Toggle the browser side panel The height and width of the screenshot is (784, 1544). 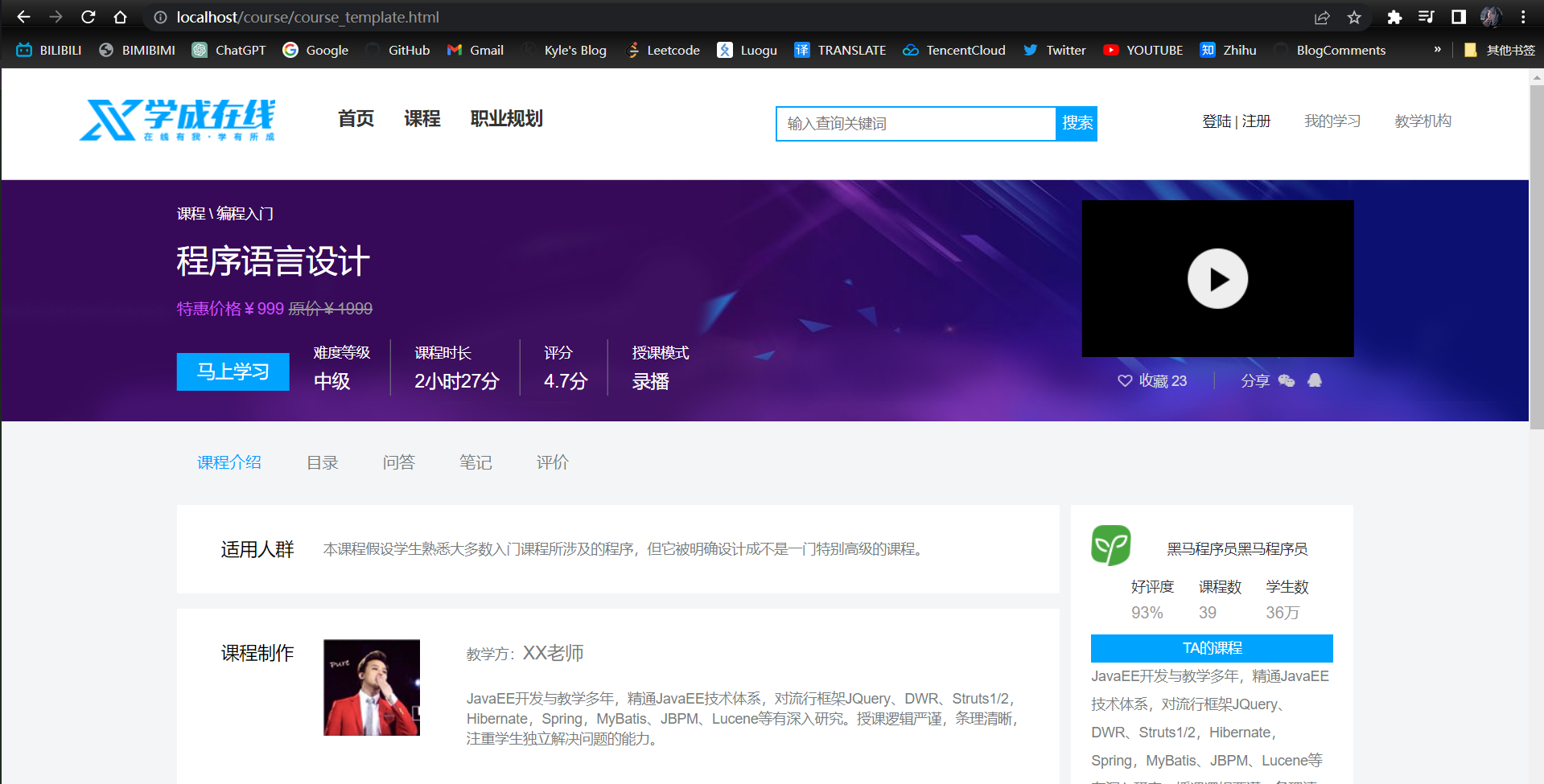tap(1458, 17)
